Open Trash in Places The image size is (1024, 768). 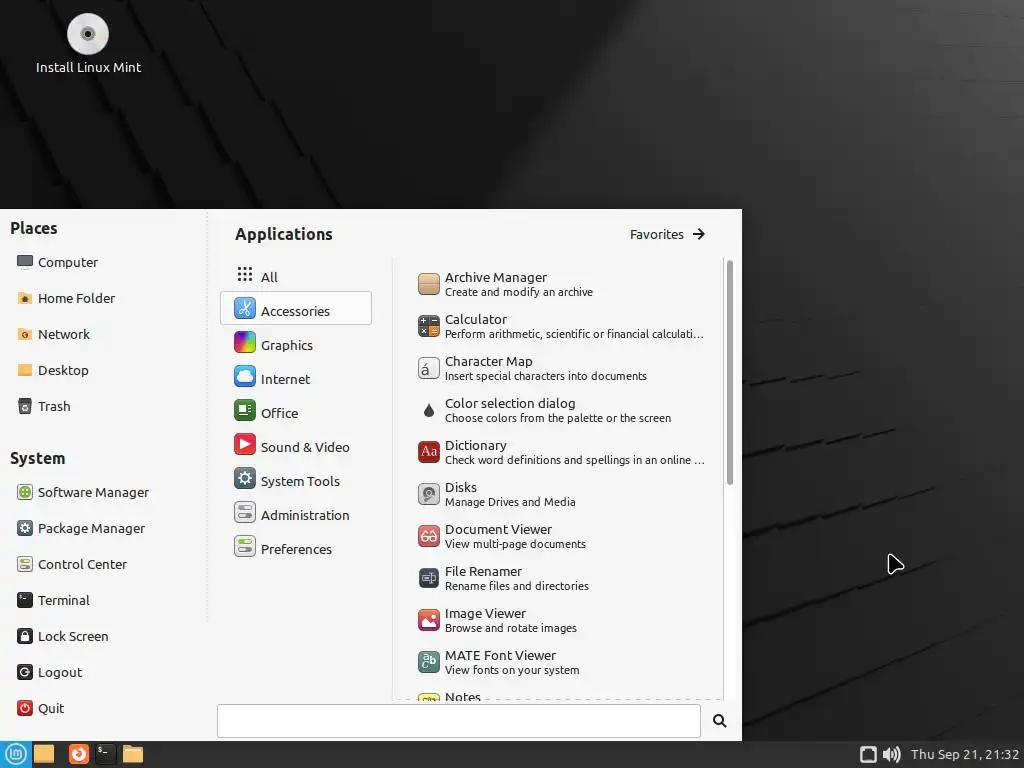[44, 406]
